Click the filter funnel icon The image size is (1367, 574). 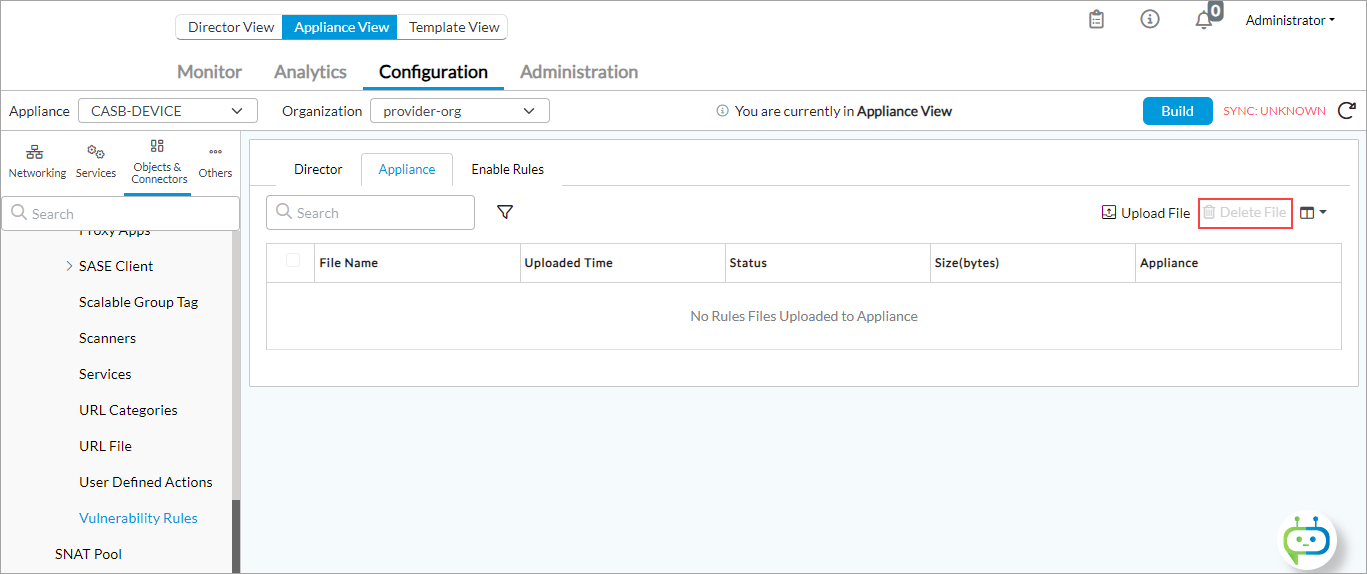(x=505, y=212)
